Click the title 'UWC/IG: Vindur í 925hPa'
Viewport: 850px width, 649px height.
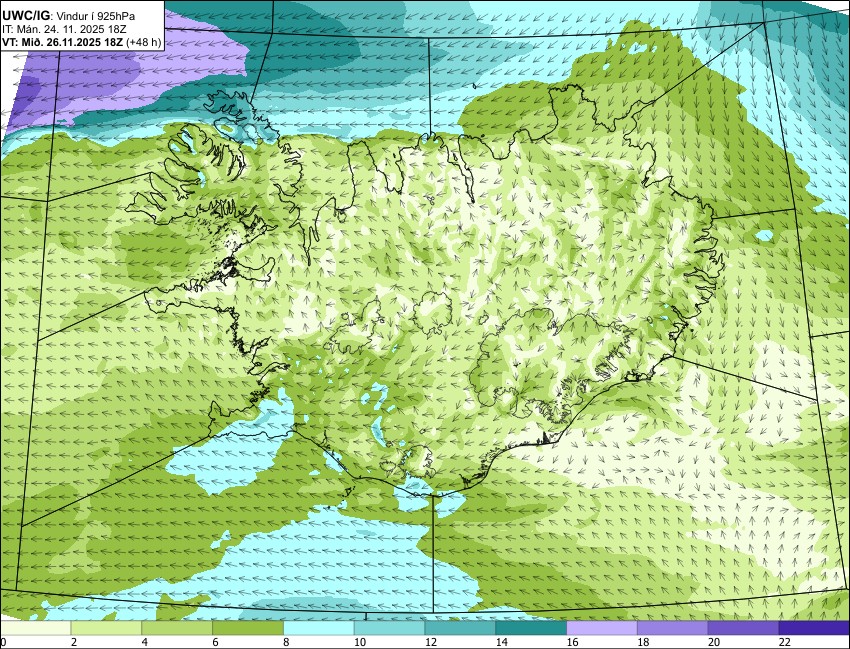point(68,16)
